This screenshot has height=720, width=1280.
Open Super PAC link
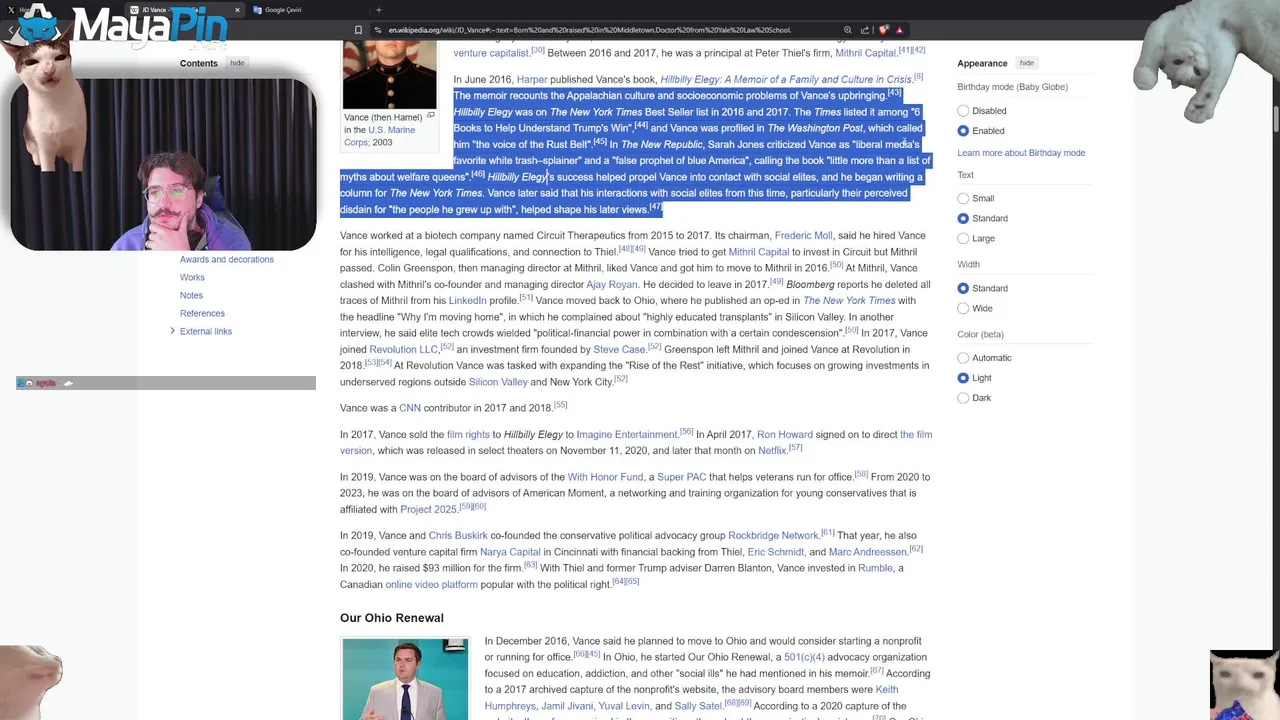(x=682, y=477)
